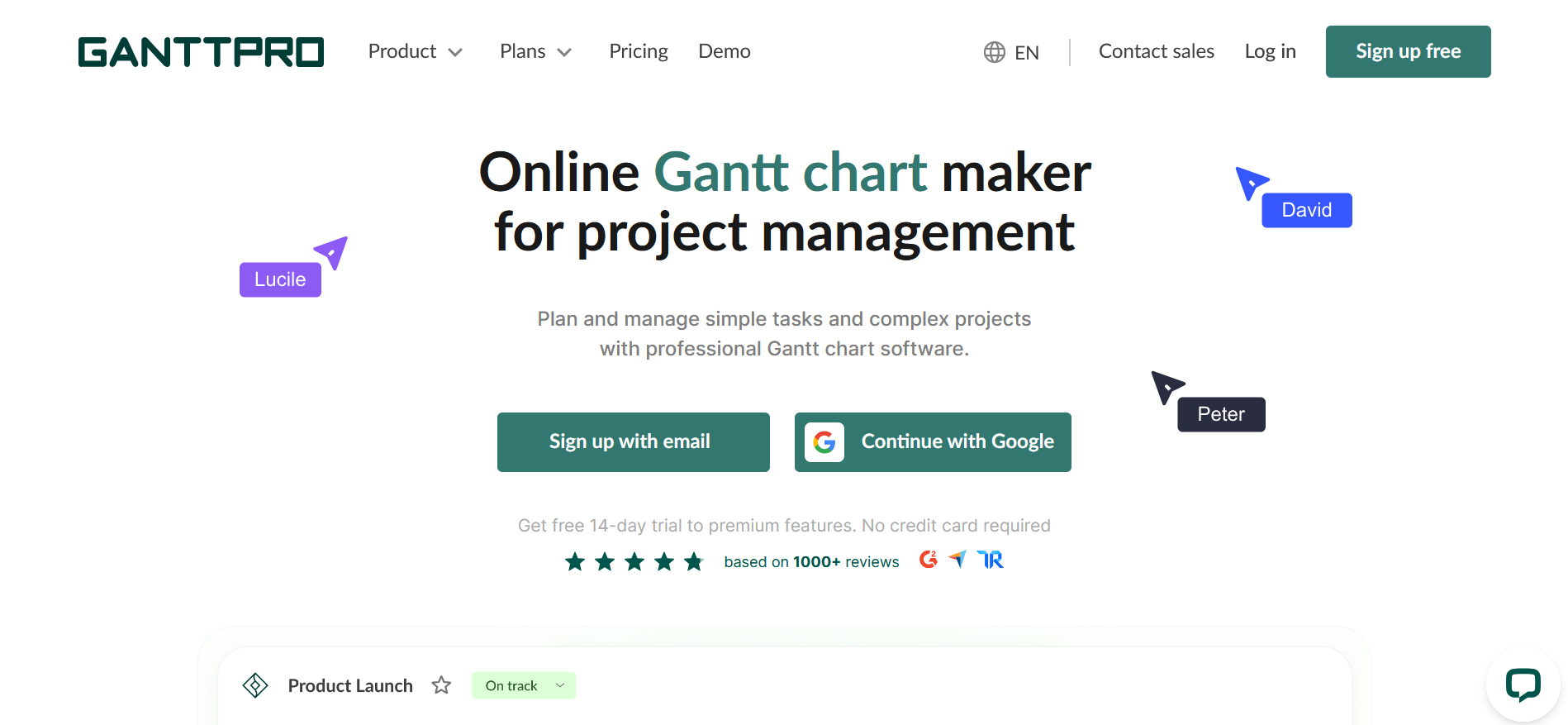
Task: Click the Peter cursor label
Action: click(x=1221, y=414)
